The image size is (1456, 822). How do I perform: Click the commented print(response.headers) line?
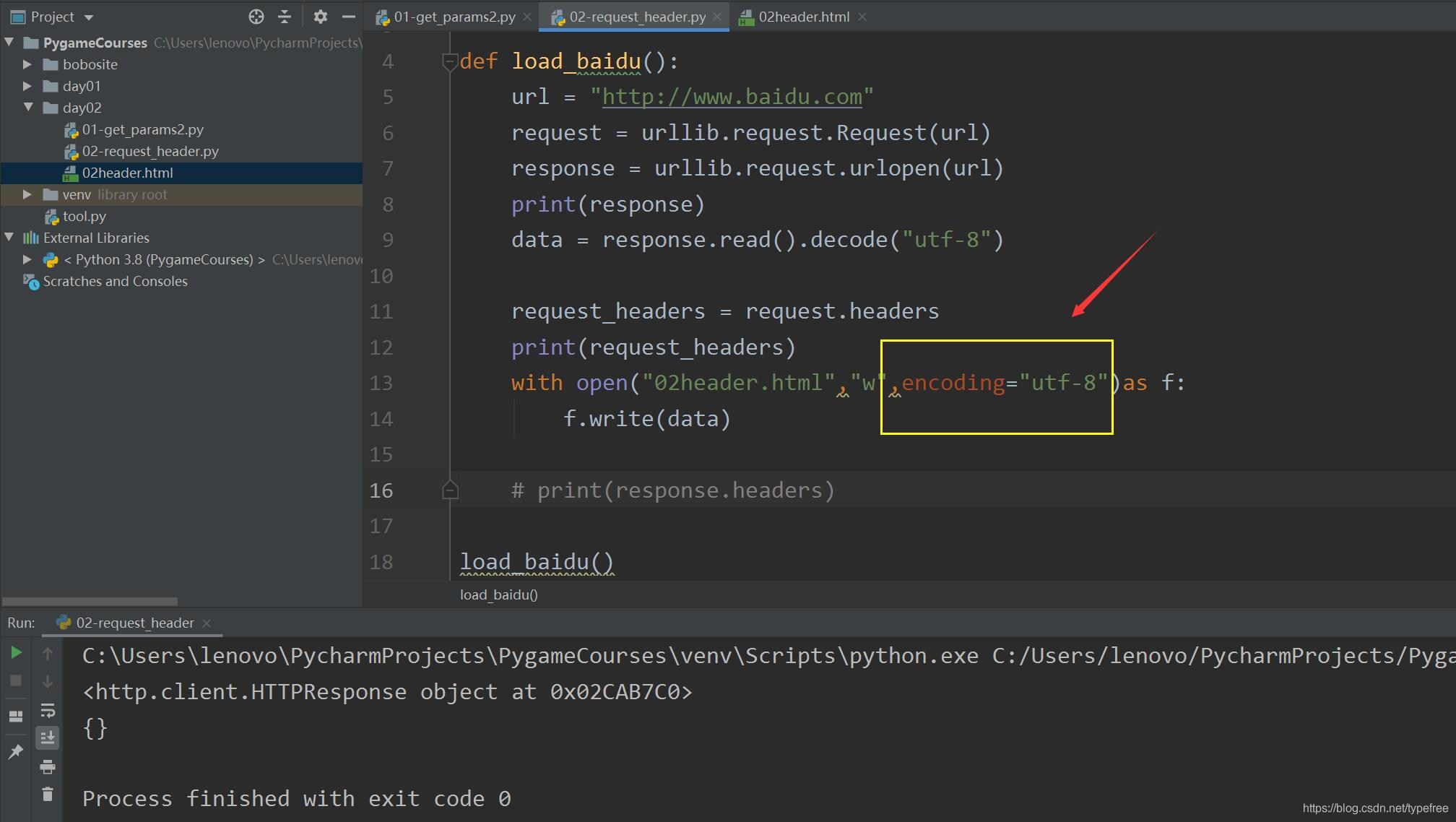[x=673, y=490]
